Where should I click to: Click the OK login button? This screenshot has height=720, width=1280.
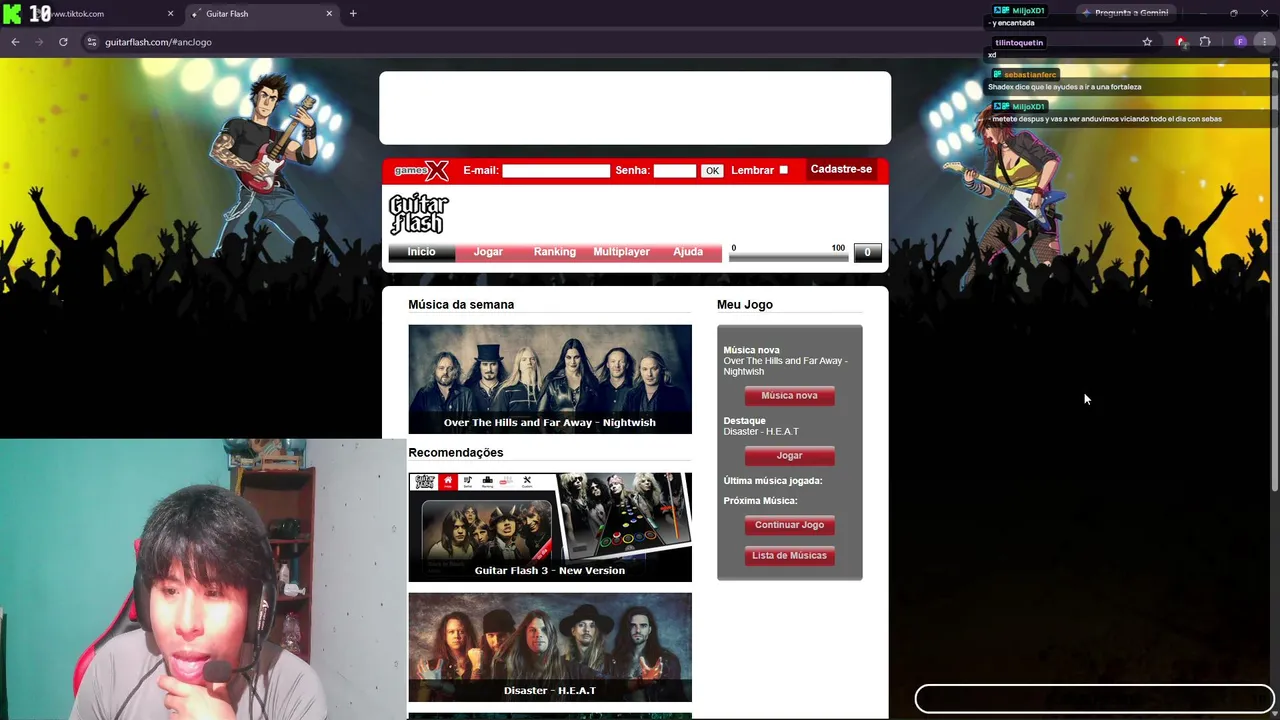[712, 171]
